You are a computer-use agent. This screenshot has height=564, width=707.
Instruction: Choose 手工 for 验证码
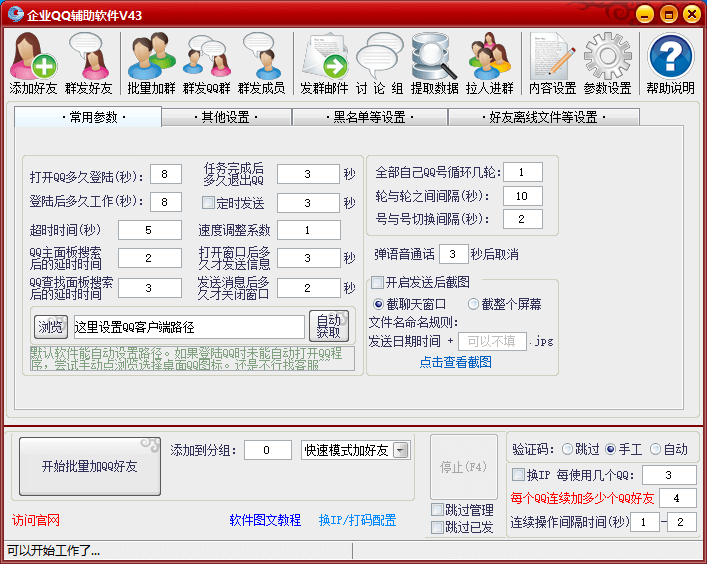click(x=611, y=449)
